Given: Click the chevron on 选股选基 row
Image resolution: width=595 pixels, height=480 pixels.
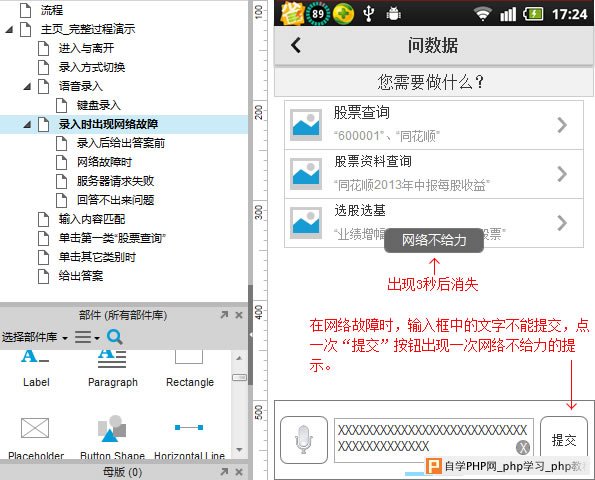Looking at the screenshot, I should pos(562,223).
